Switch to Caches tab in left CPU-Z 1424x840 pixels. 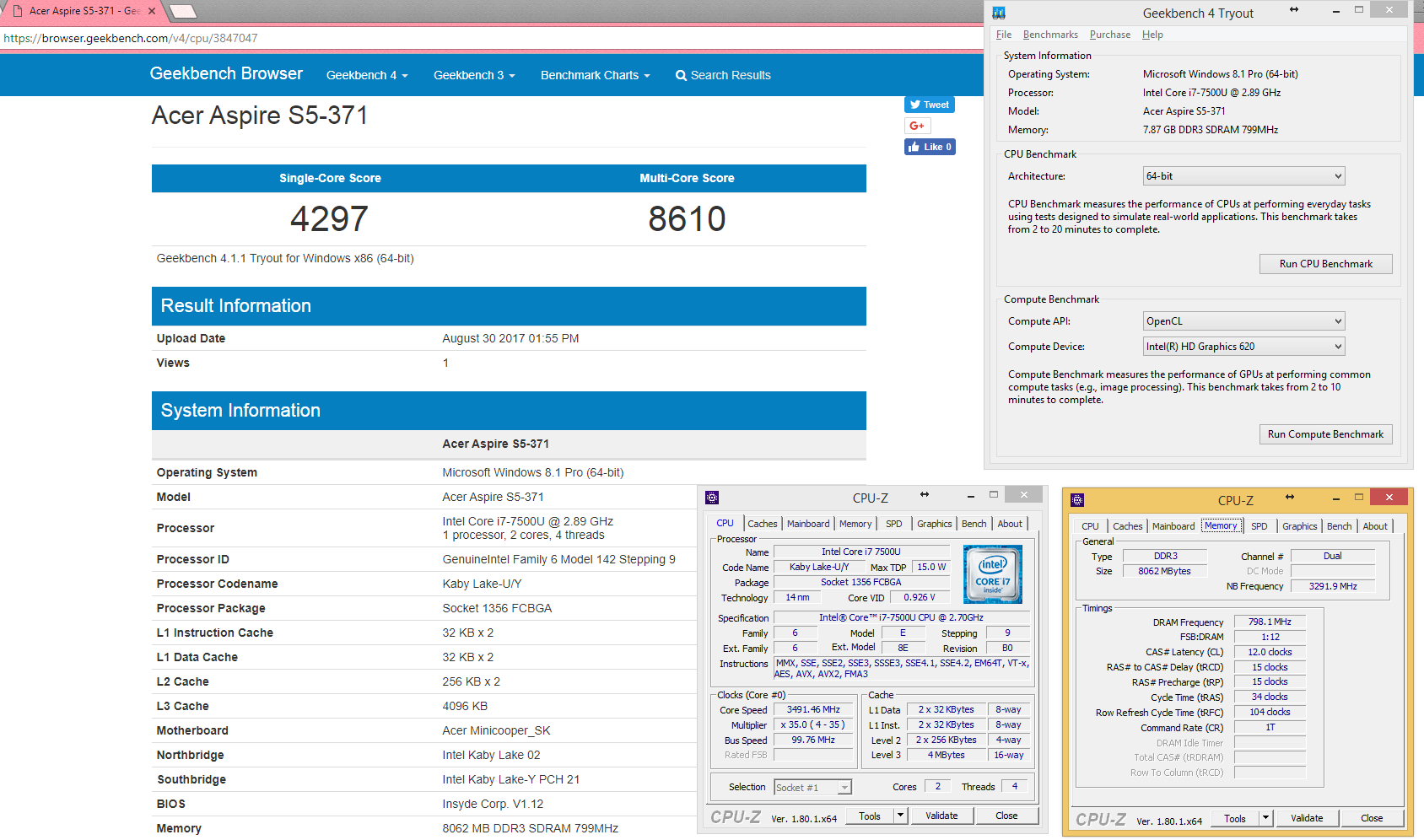(x=763, y=524)
